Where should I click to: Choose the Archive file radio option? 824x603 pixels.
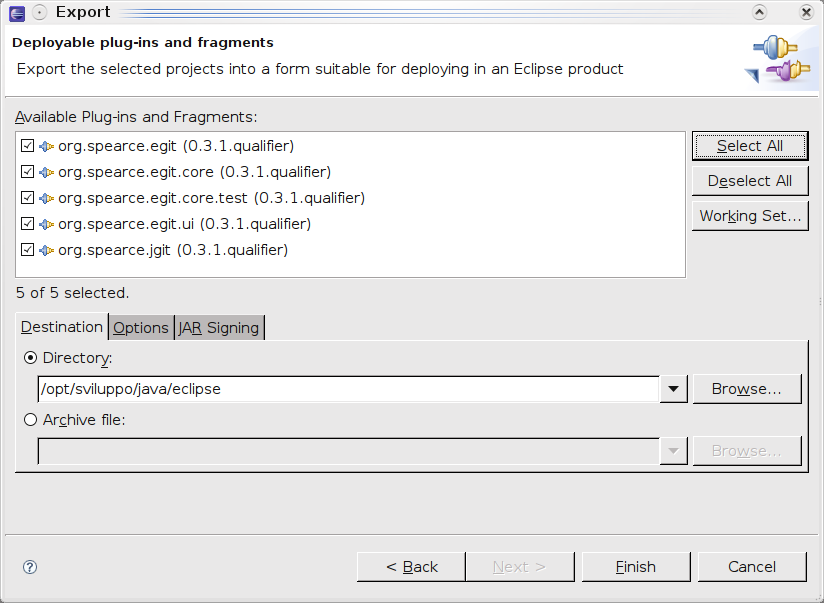30,420
